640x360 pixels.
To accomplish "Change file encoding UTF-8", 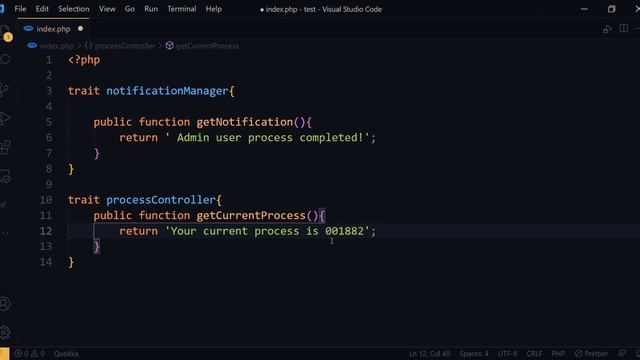I will coord(507,353).
